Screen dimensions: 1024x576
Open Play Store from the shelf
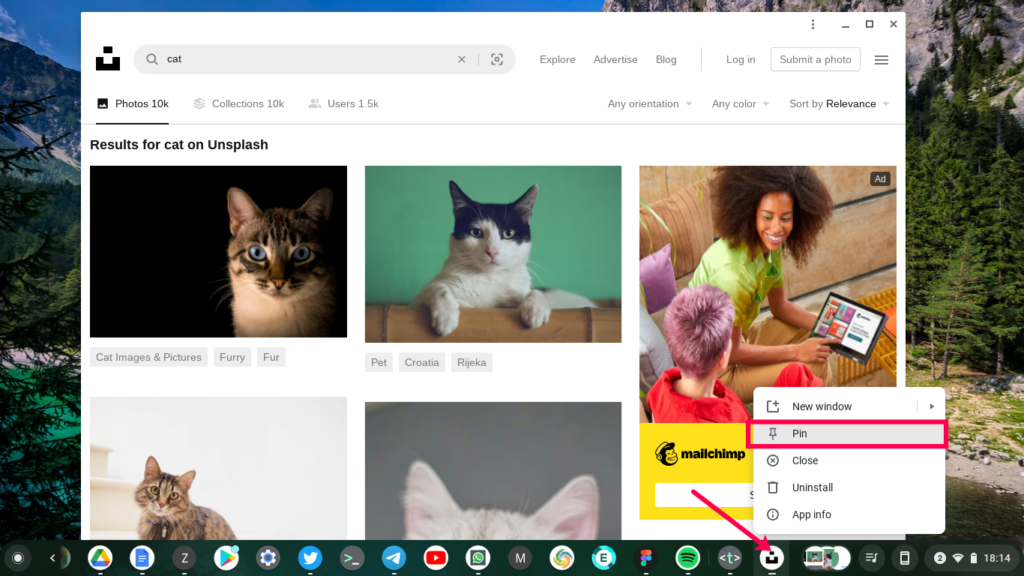(x=226, y=558)
